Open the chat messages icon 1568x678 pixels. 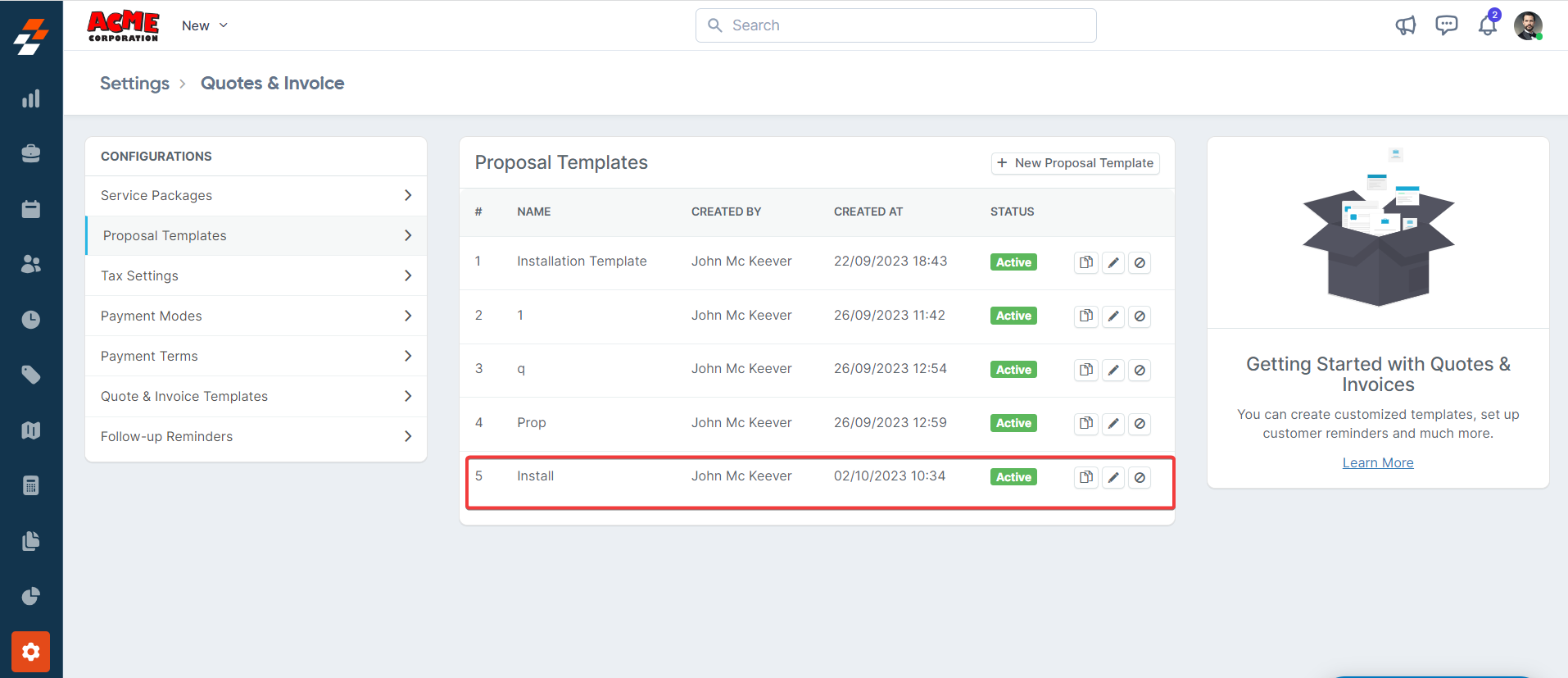[x=1447, y=25]
